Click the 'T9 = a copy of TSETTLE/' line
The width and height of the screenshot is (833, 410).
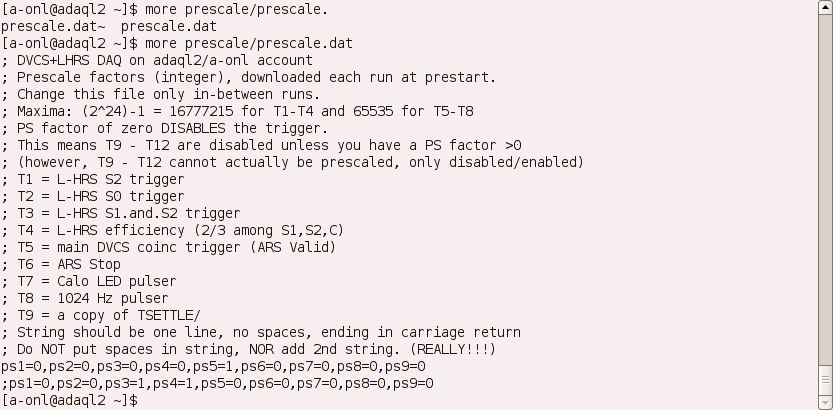101,315
